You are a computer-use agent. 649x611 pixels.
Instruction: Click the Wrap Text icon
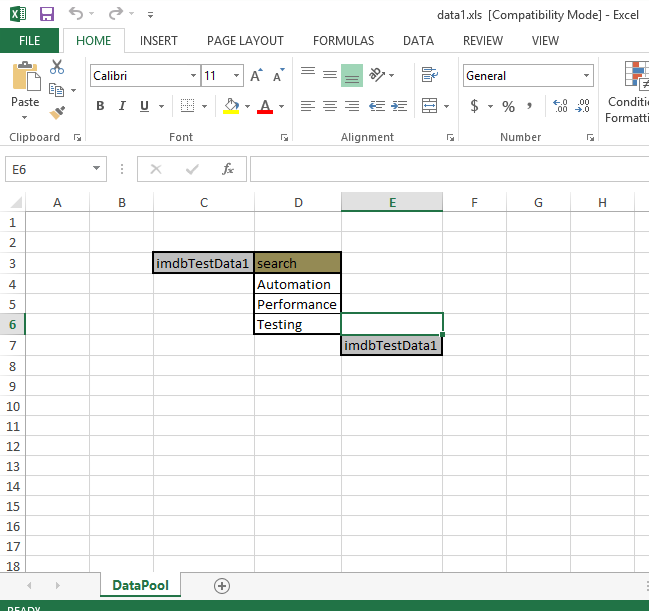click(x=430, y=75)
